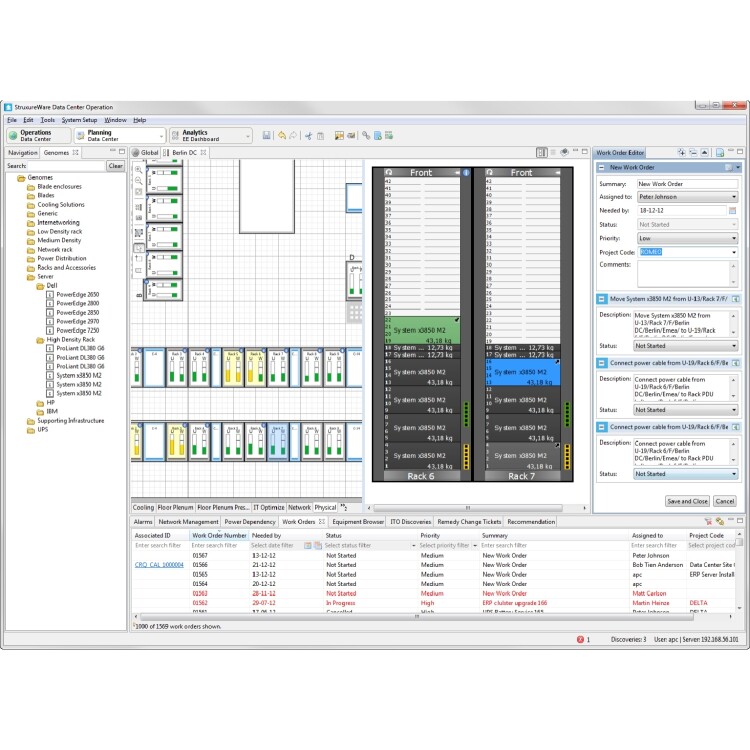Click the rack layout toggle icon above racks
Screen dimensions: 750x750
pos(541,153)
